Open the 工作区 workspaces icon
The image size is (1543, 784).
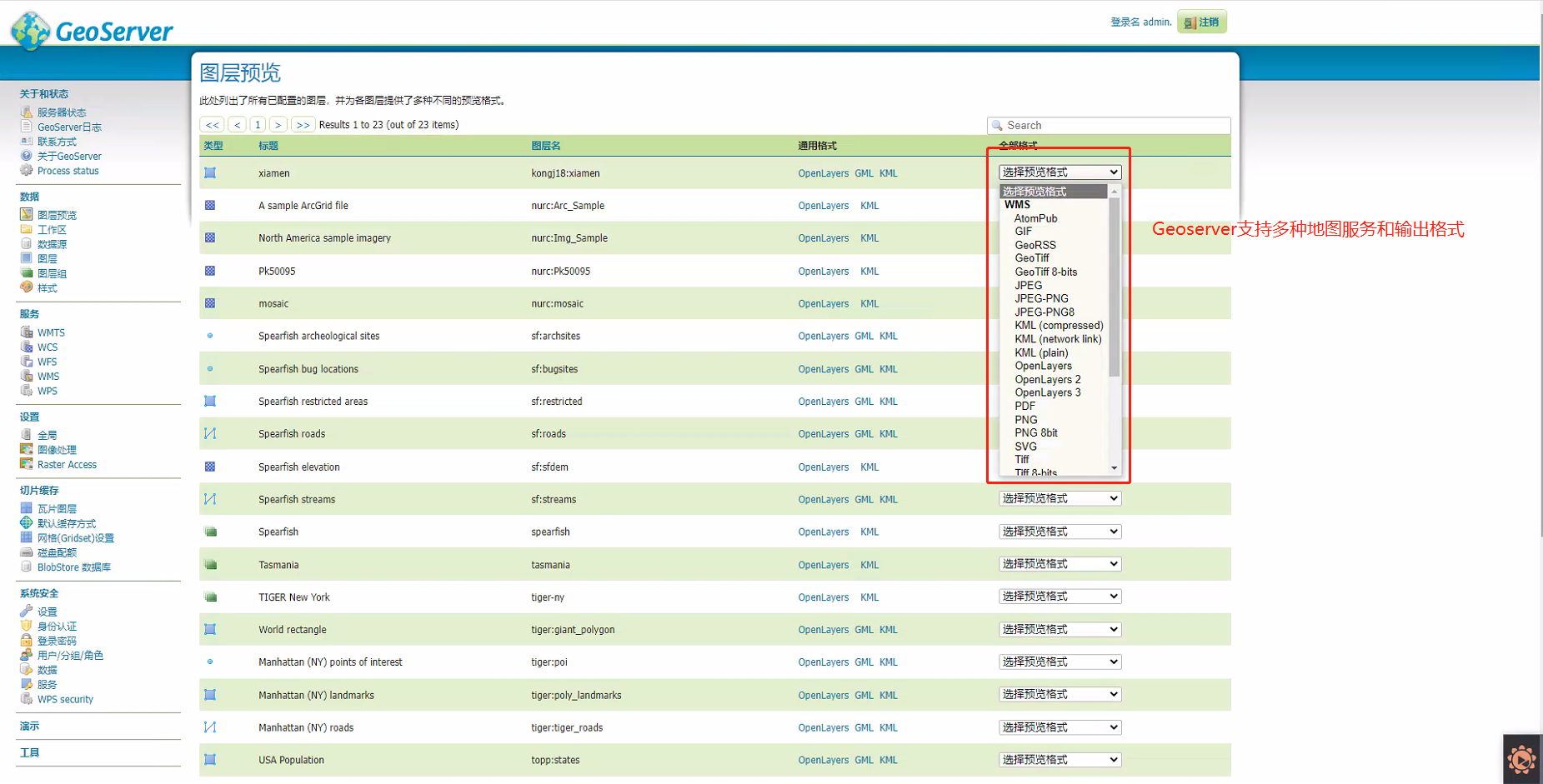tap(28, 228)
